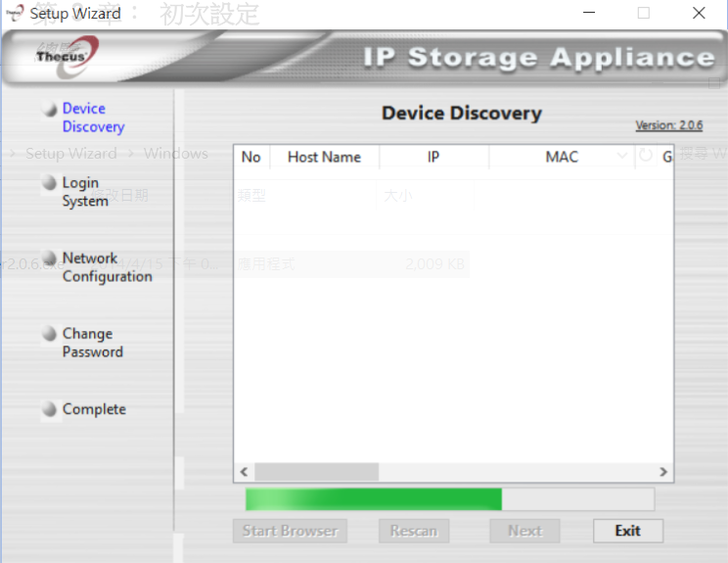Image resolution: width=728 pixels, height=563 pixels.
Task: Click the Device Discovery heading
Action: [x=462, y=114]
